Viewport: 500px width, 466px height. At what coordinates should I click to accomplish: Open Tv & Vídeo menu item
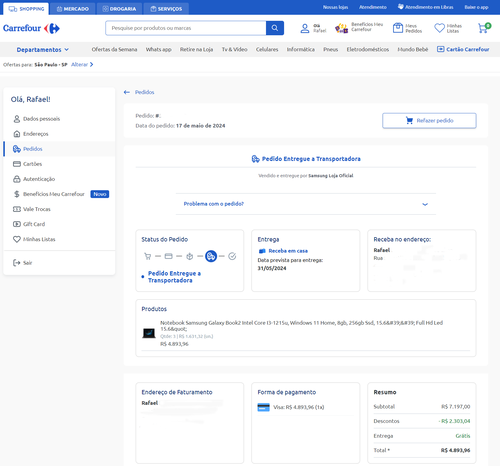click(x=235, y=49)
